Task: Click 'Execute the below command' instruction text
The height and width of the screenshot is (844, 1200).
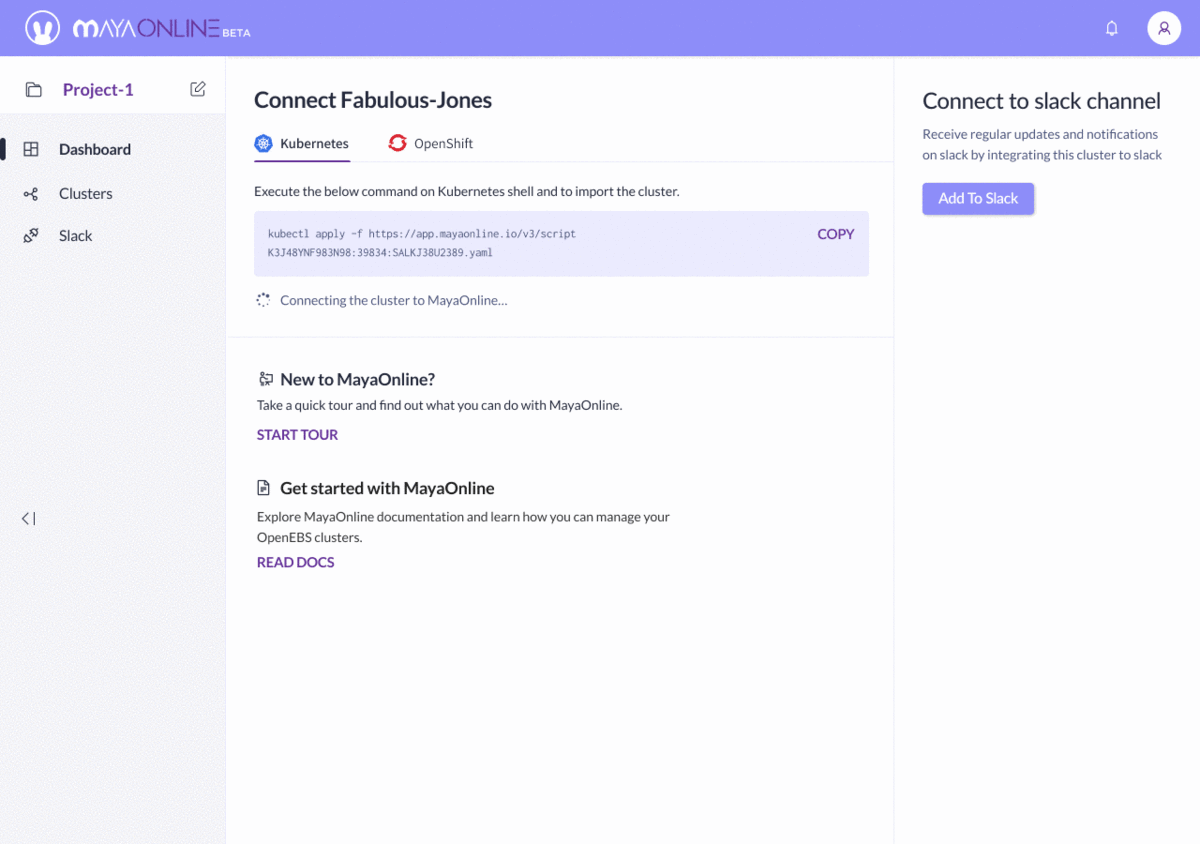Action: click(467, 191)
